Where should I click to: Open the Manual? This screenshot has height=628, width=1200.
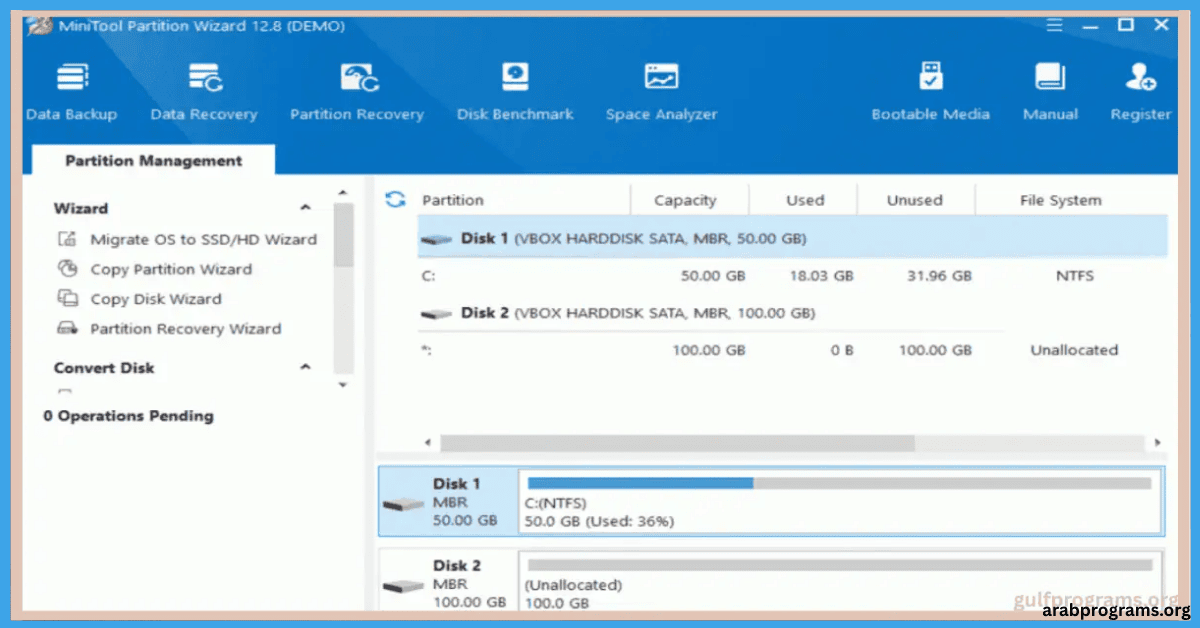[x=1050, y=92]
